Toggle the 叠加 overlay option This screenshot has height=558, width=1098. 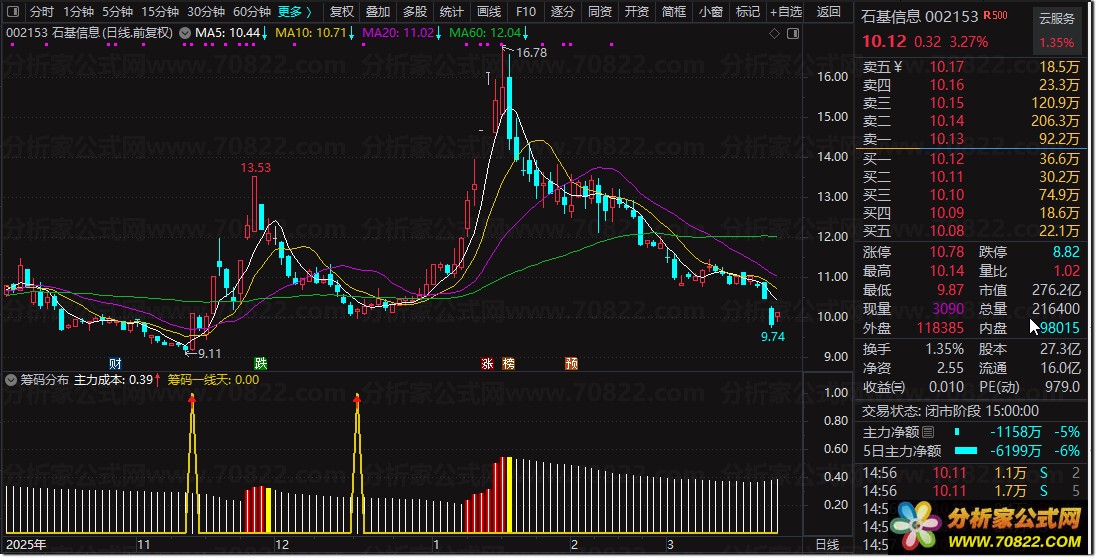pyautogui.click(x=378, y=12)
